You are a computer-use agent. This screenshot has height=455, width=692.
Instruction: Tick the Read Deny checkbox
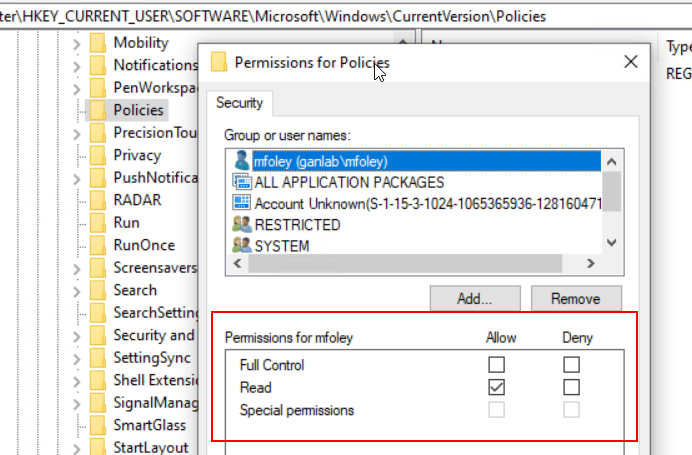coord(571,387)
